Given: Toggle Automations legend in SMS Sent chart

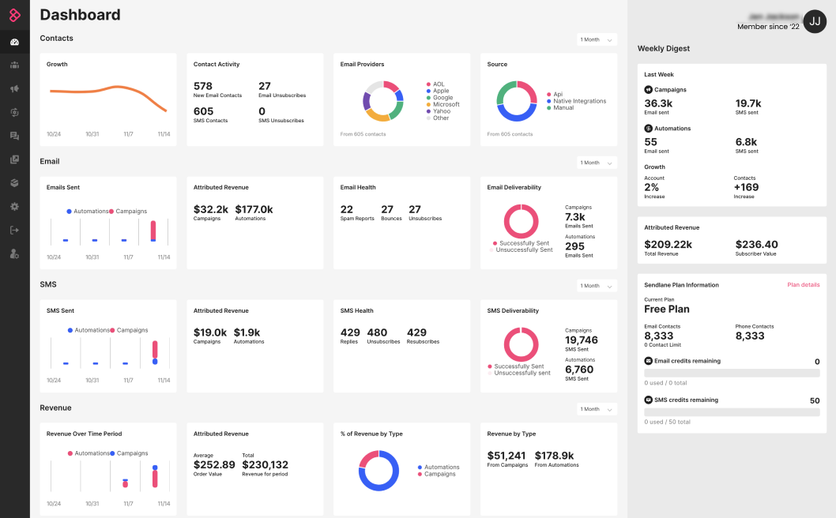Looking at the screenshot, I should click(x=89, y=330).
